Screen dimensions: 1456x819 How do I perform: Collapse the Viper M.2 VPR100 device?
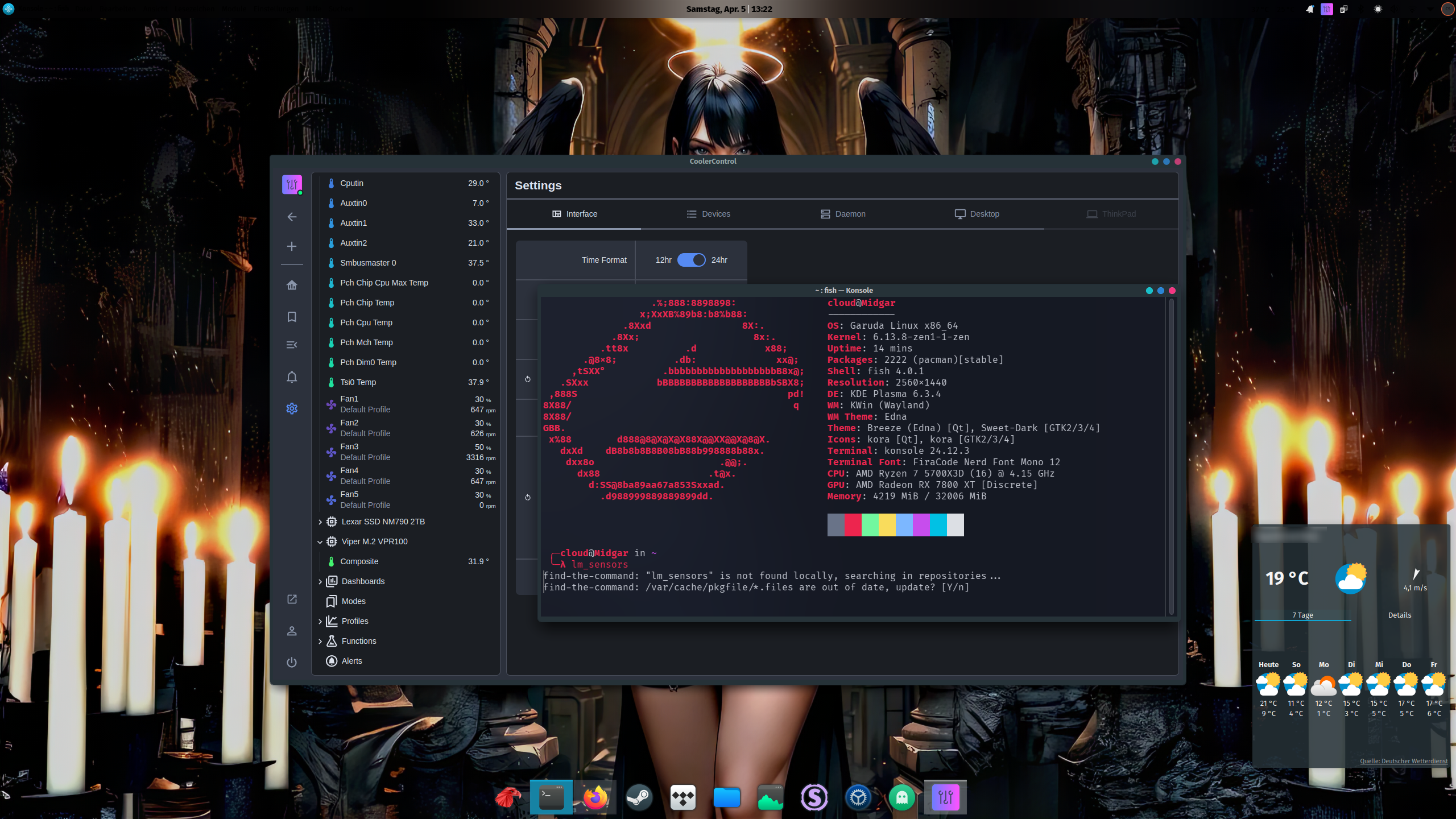[x=320, y=541]
